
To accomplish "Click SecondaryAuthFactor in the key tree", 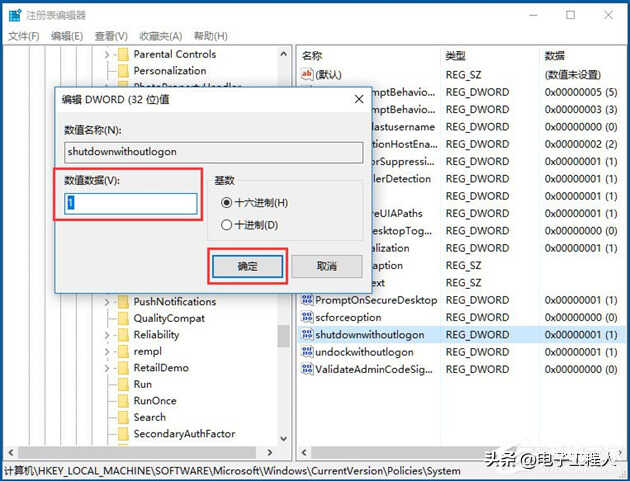I will [x=184, y=434].
